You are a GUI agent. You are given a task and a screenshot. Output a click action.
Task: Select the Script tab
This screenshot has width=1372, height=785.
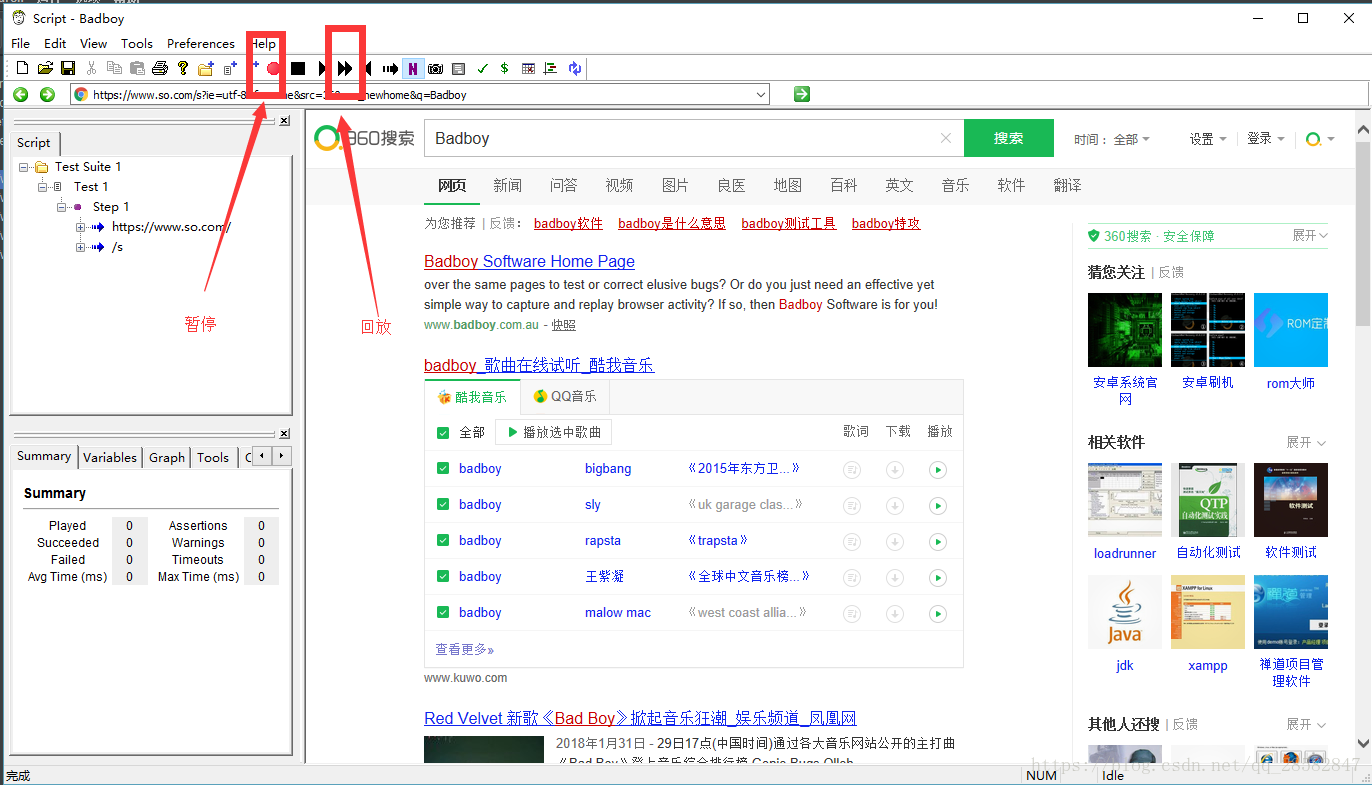coord(34,142)
